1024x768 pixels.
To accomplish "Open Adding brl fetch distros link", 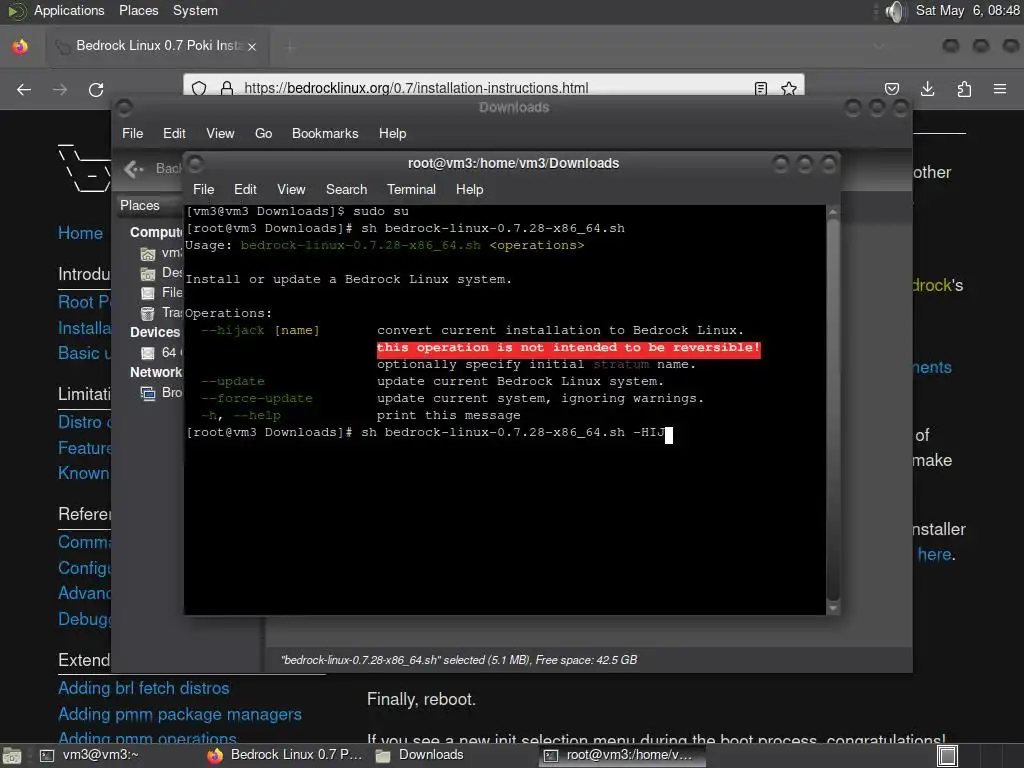I will click(x=144, y=688).
